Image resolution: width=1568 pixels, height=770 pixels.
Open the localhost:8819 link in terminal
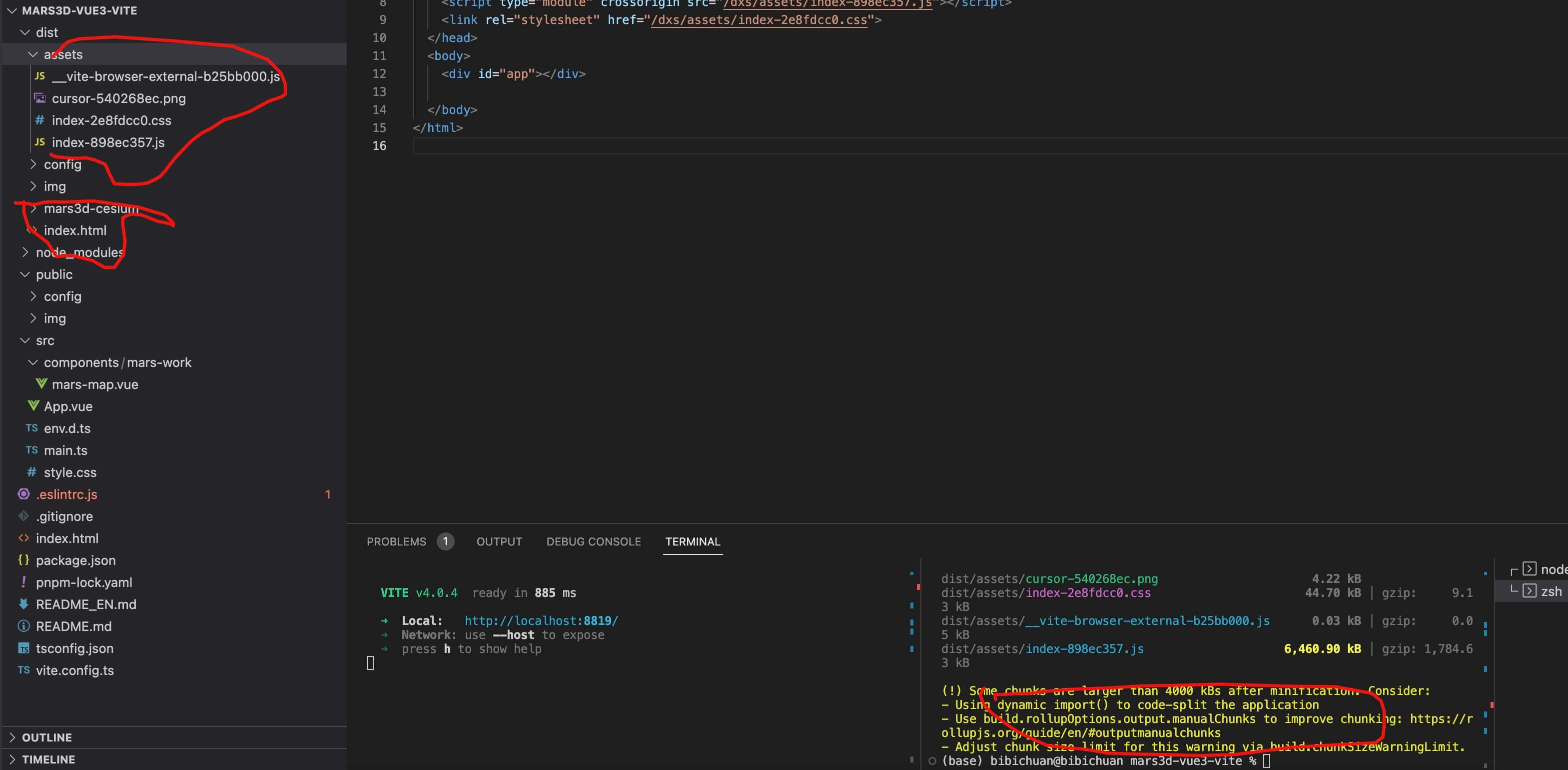[x=541, y=621]
